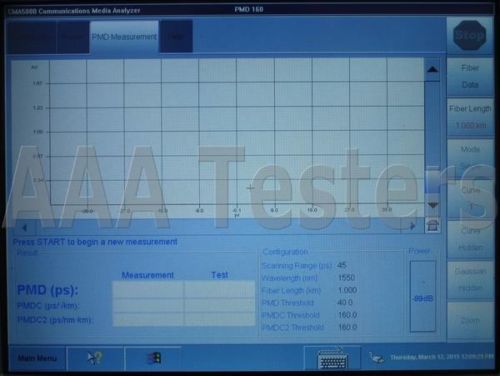Screen dimensions: 500x376
Task: Click the Fiber Length 1.000 km button
Action: click(470, 117)
